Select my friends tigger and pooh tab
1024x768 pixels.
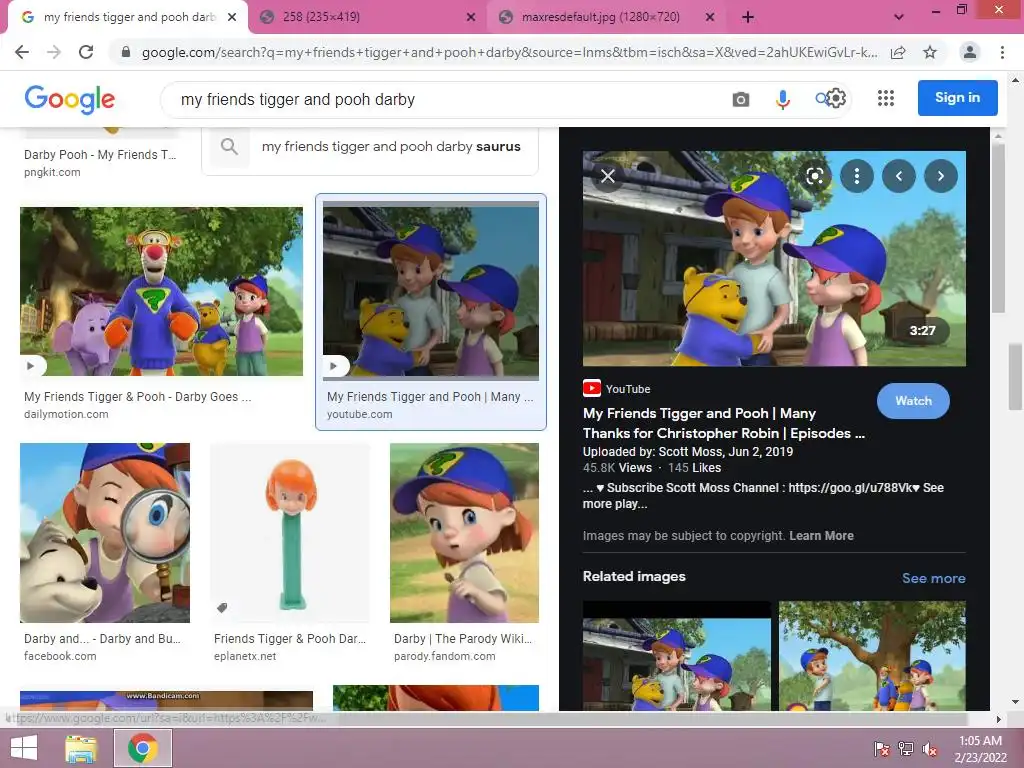(x=128, y=17)
